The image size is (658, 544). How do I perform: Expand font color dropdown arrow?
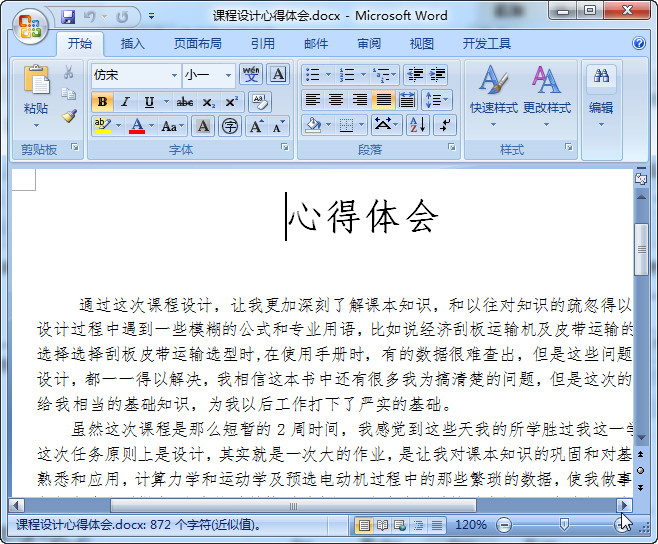151,126
